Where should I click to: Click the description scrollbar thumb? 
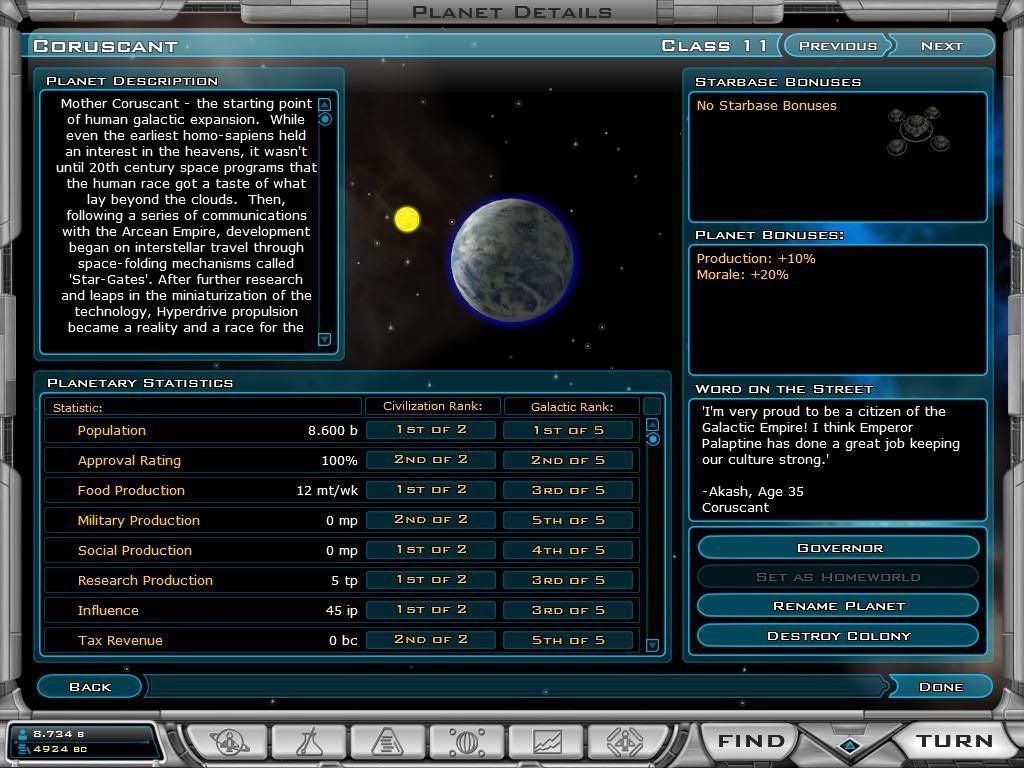click(x=325, y=120)
